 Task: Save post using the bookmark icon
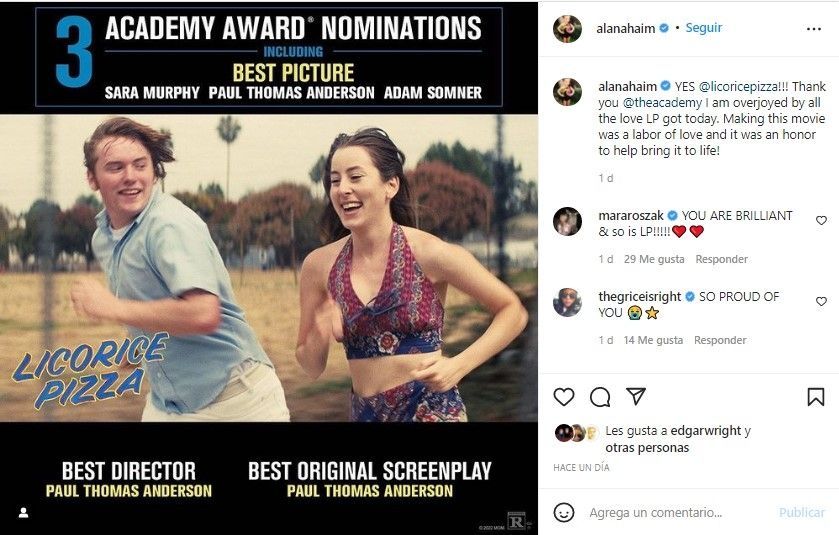coord(816,397)
